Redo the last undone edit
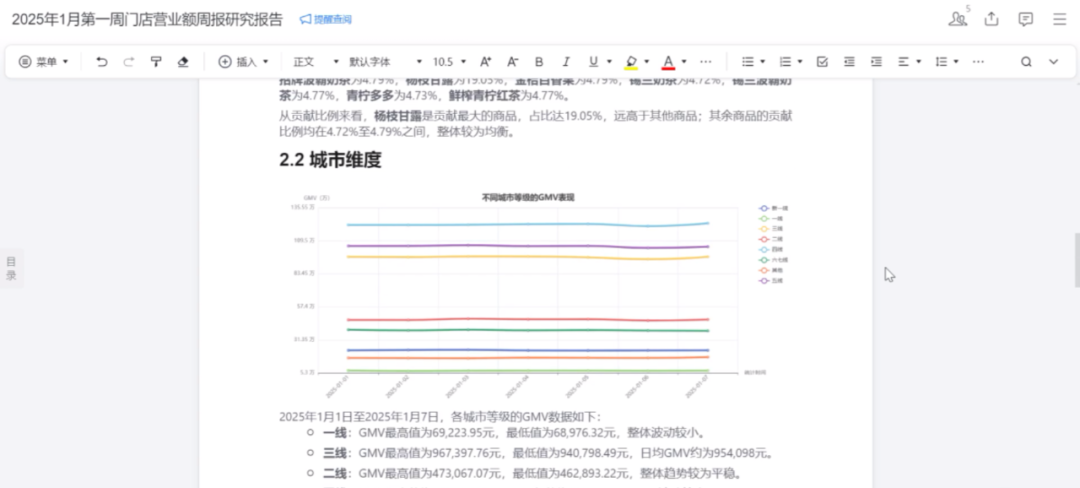Viewport: 1080px width, 488px height. (x=128, y=62)
